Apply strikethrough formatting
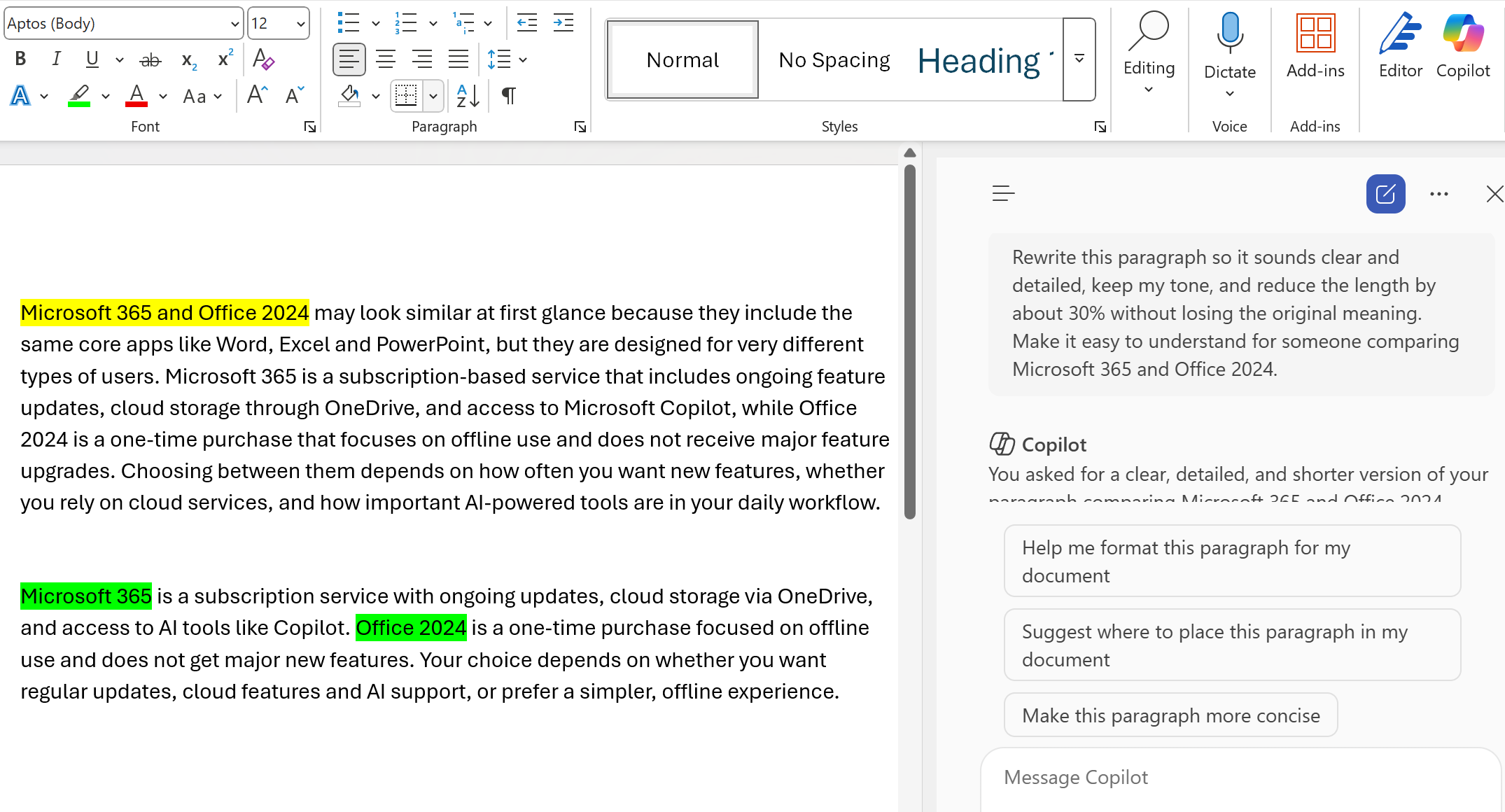The width and height of the screenshot is (1505, 812). [150, 59]
